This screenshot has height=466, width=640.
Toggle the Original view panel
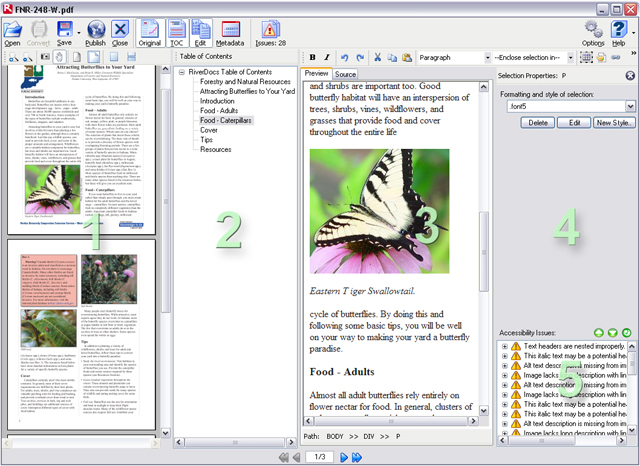(150, 33)
